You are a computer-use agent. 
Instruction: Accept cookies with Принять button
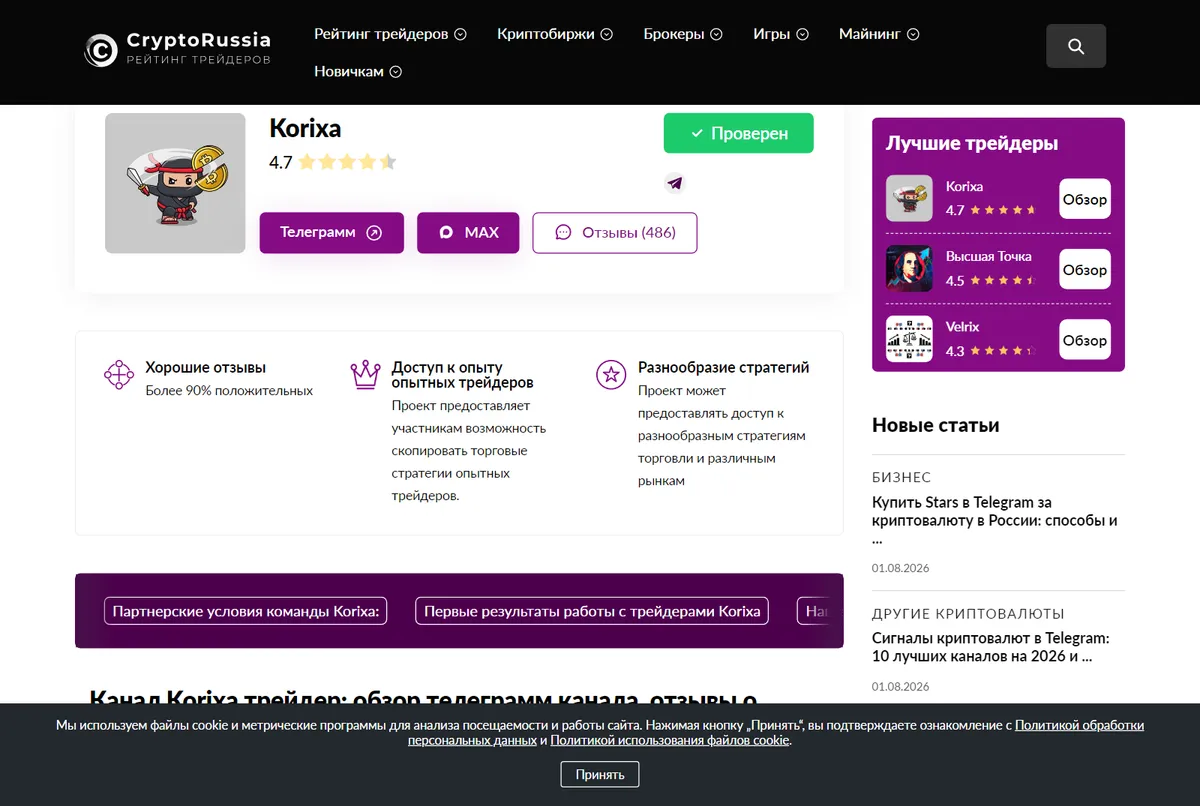[x=600, y=774]
